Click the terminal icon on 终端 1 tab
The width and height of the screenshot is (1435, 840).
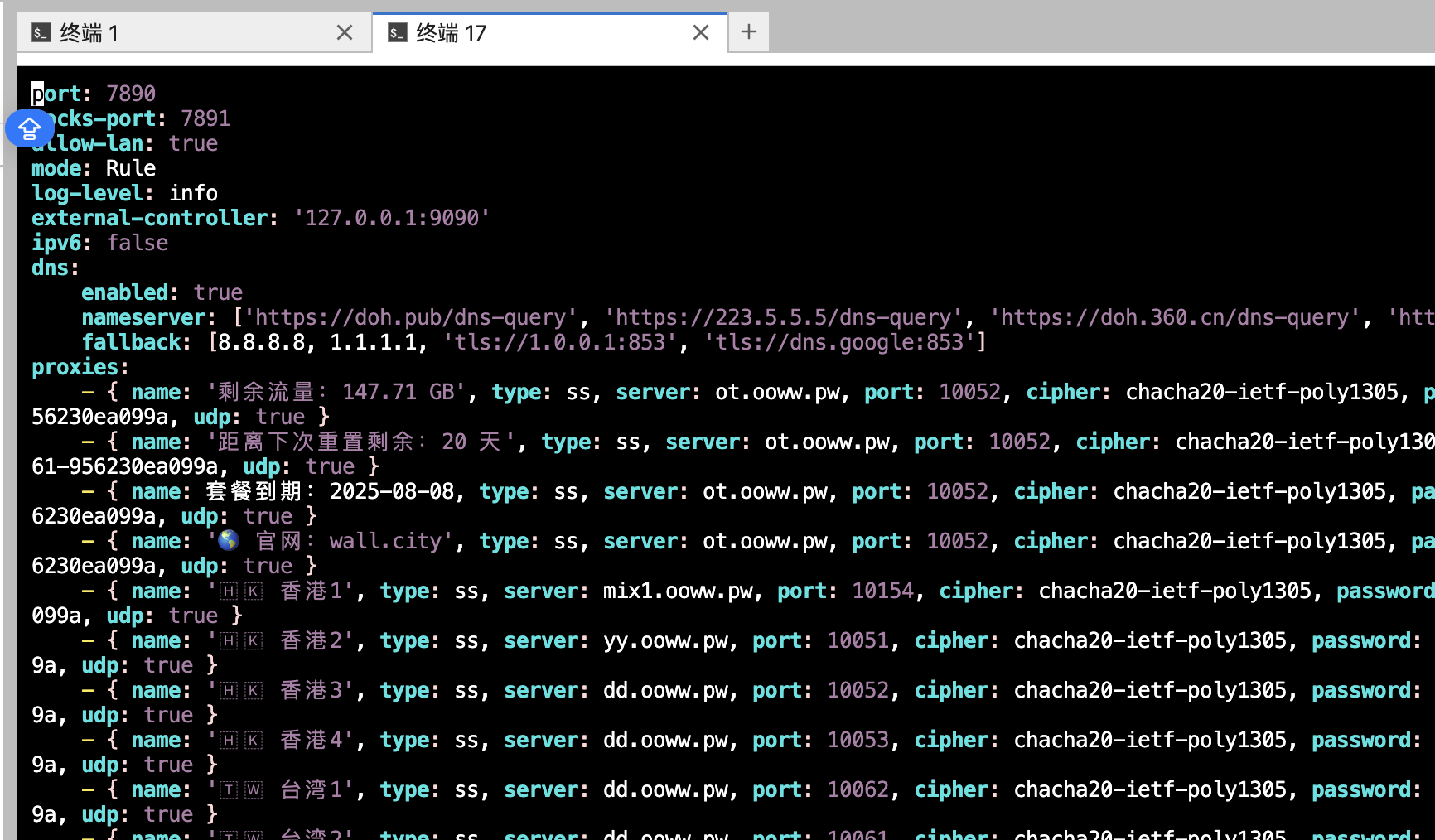click(41, 33)
